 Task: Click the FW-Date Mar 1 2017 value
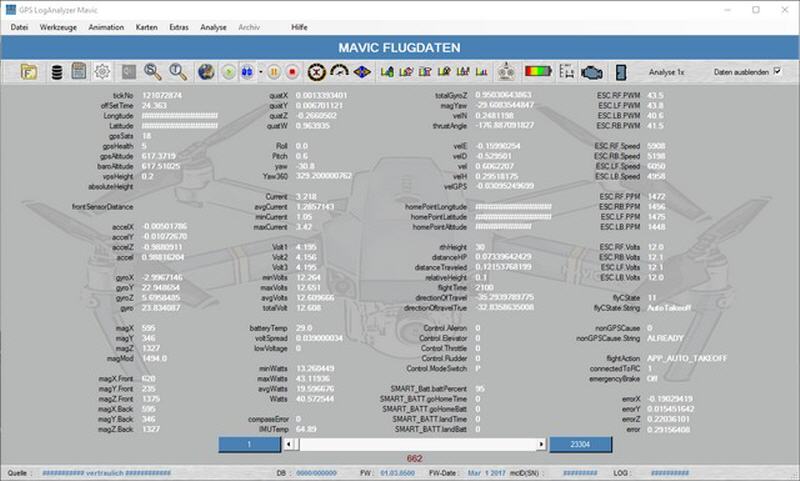[x=486, y=473]
